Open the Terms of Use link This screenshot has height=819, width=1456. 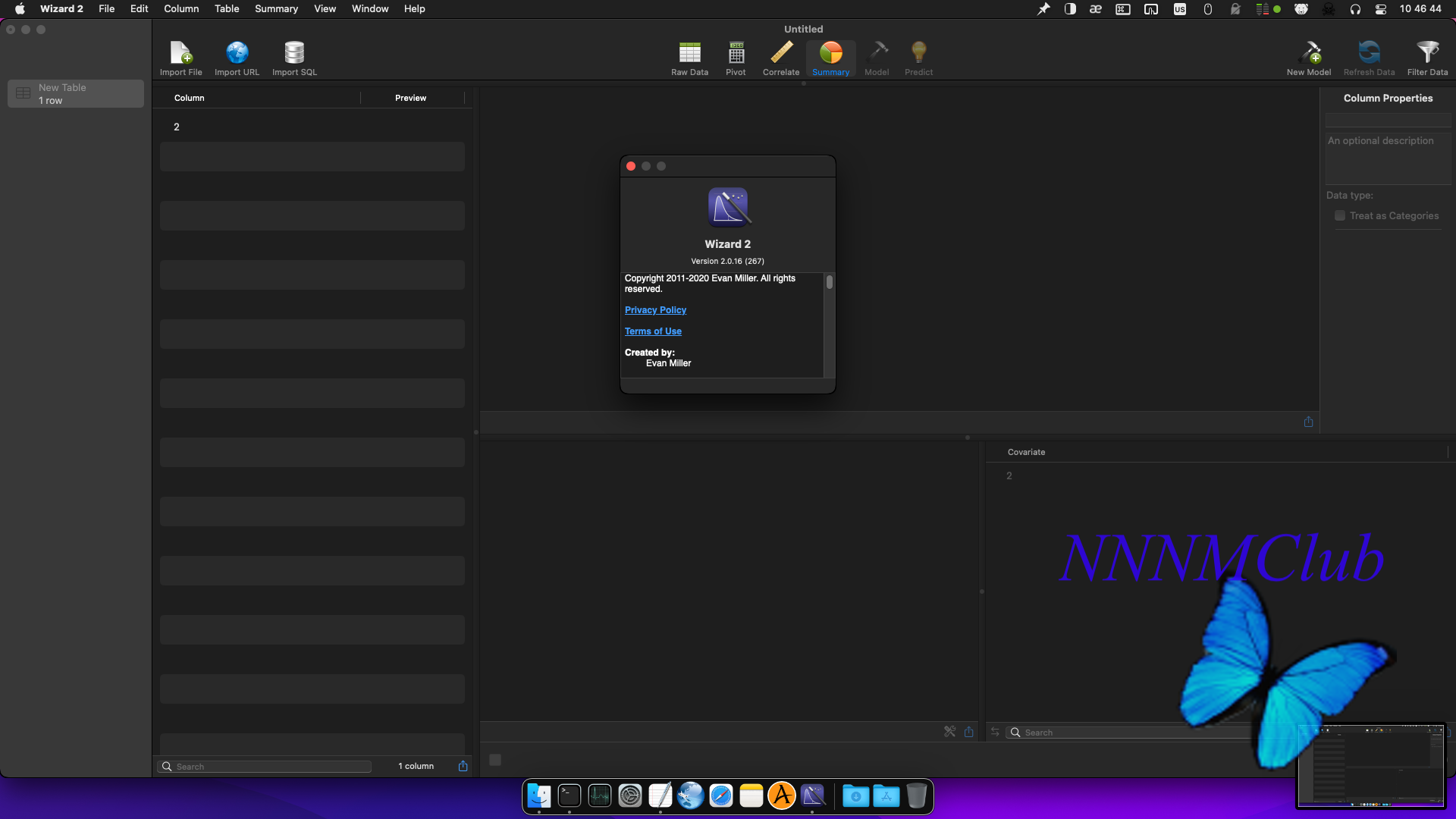[653, 331]
